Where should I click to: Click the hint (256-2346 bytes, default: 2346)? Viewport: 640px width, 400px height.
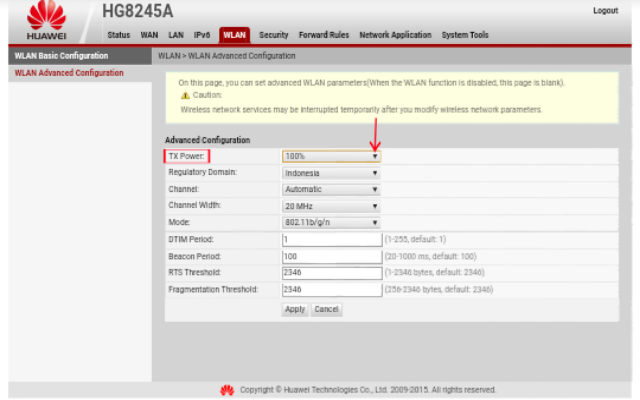[439, 290]
